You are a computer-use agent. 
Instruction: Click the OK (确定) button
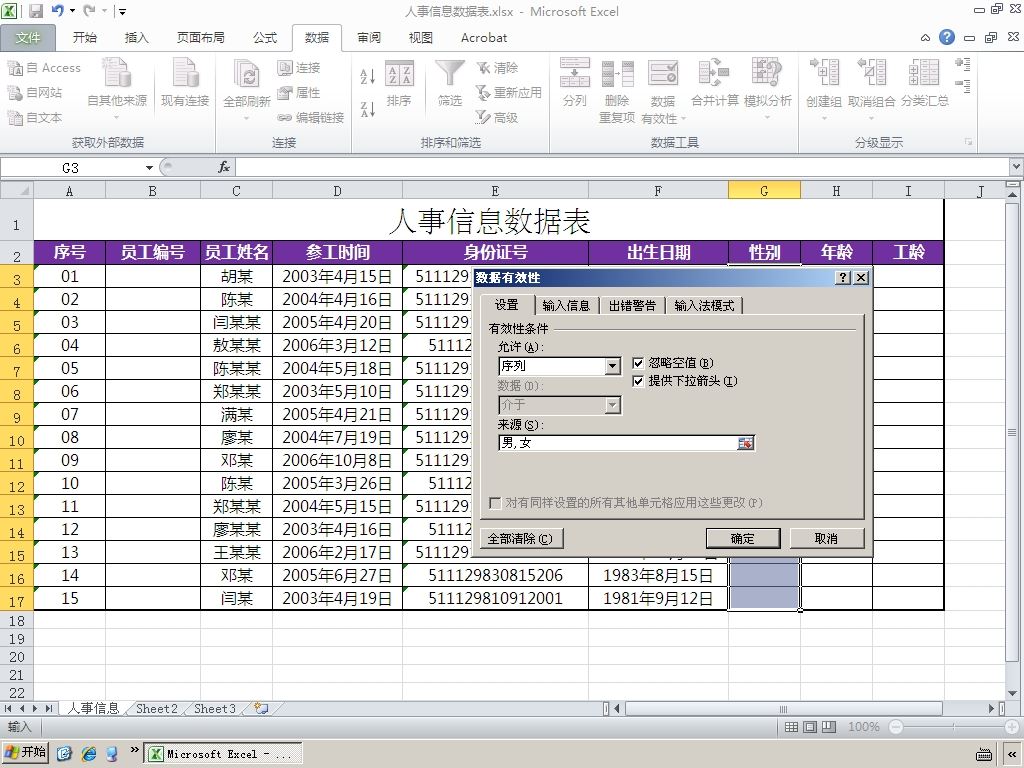743,539
